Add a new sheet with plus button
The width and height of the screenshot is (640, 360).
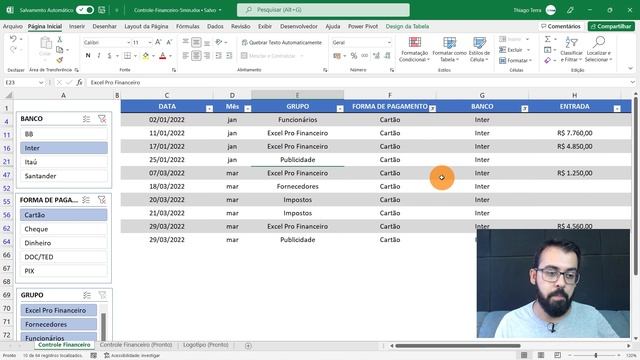coord(248,346)
